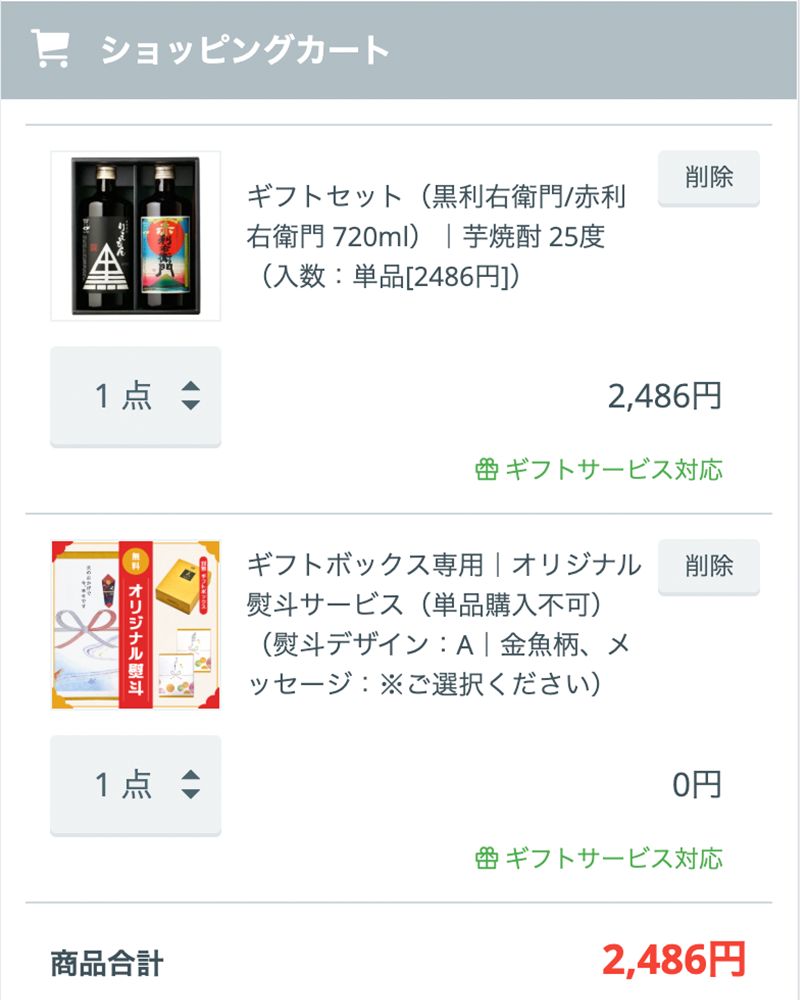Screen dimensions: 800x1000
Task: Click the red 商品合計 total amount
Action: pyautogui.click(x=674, y=960)
